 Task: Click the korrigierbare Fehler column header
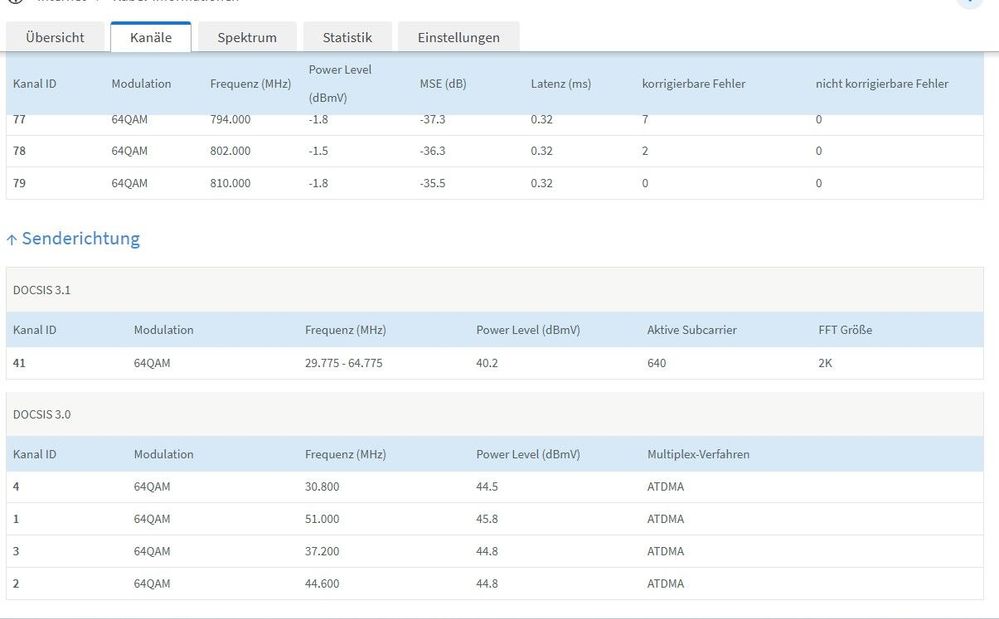click(x=693, y=83)
